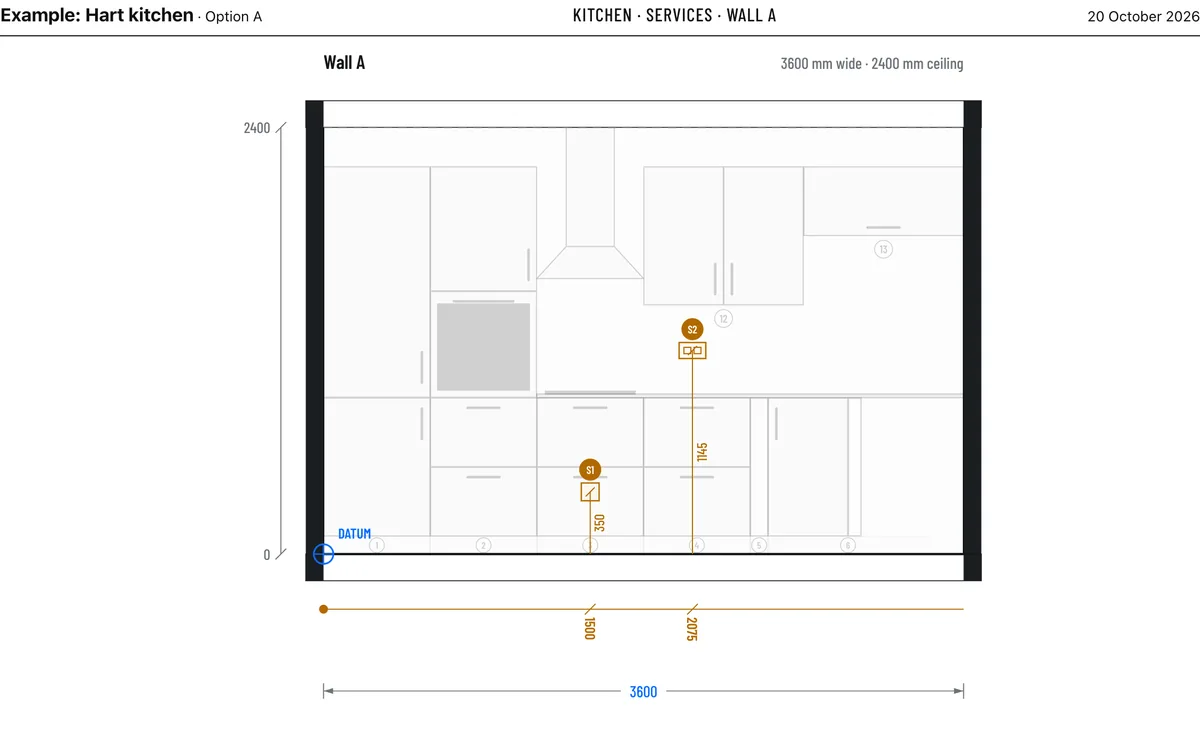This screenshot has width=1200, height=732.
Task: Click the single socket symbol below S1
Action: pos(590,492)
